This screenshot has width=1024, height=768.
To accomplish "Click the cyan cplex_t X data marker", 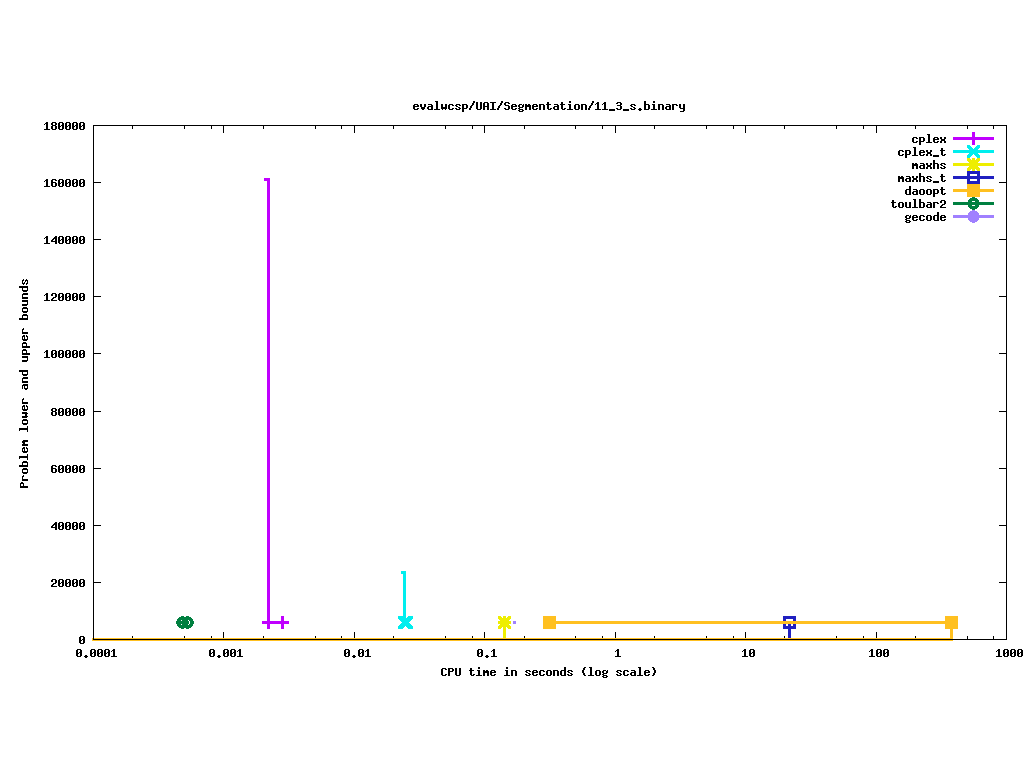I will click(x=405, y=622).
